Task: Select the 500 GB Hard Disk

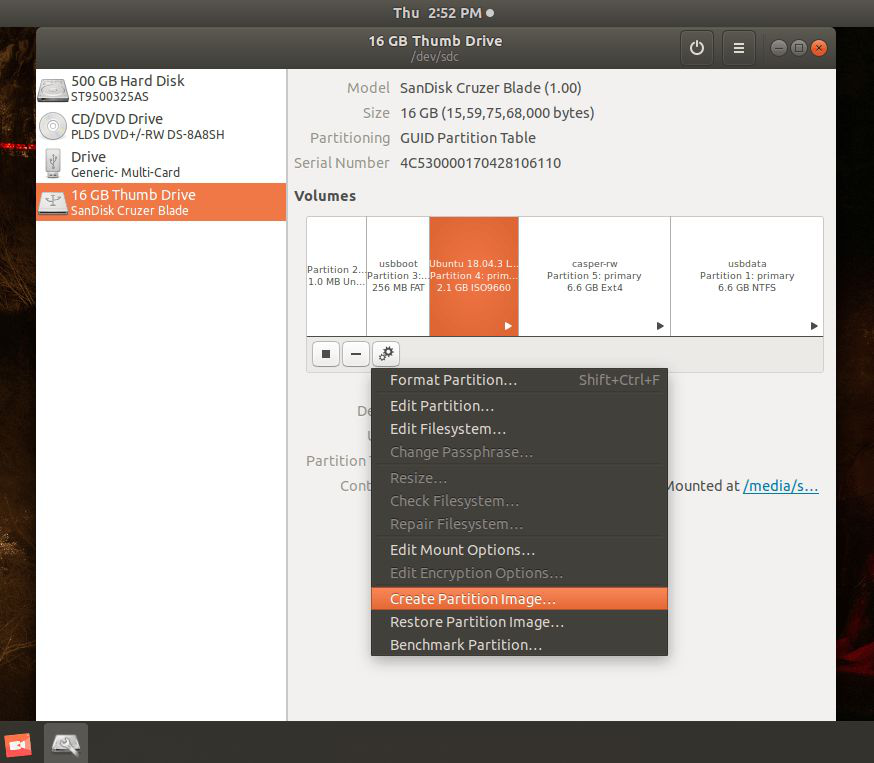Action: click(x=160, y=88)
